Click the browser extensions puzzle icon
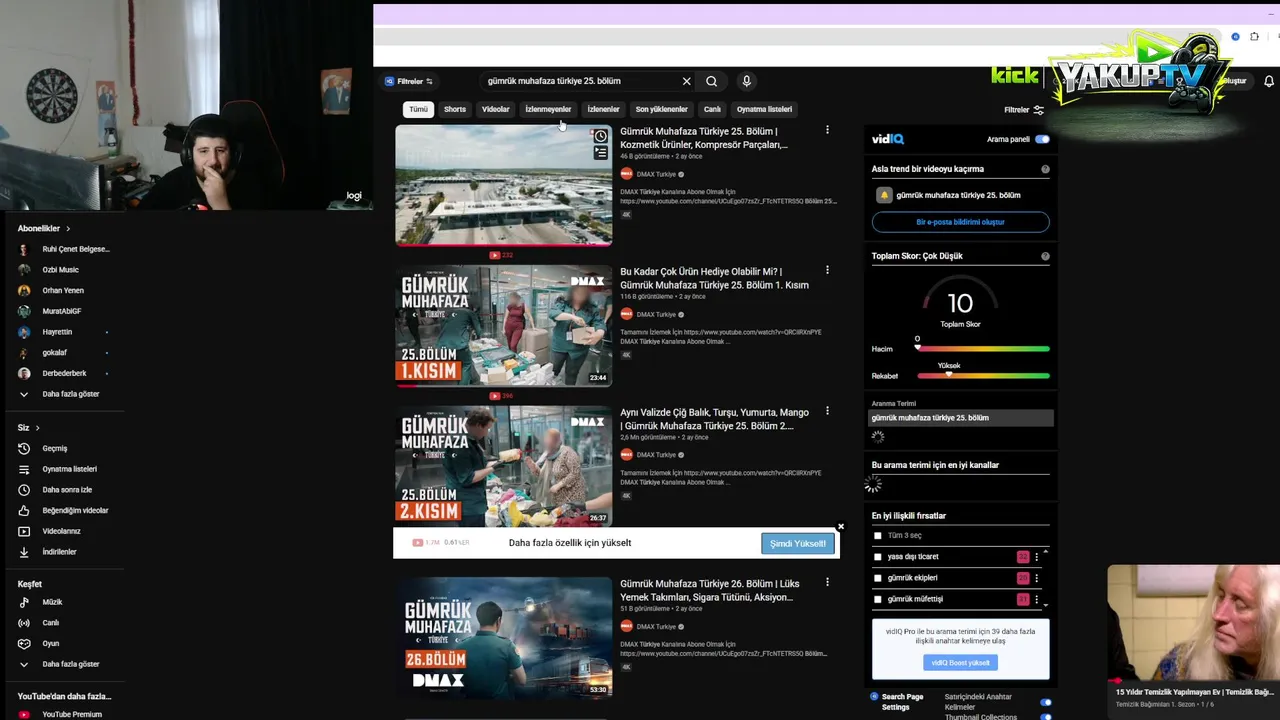Screen dimensions: 1280x720 (x=1254, y=37)
